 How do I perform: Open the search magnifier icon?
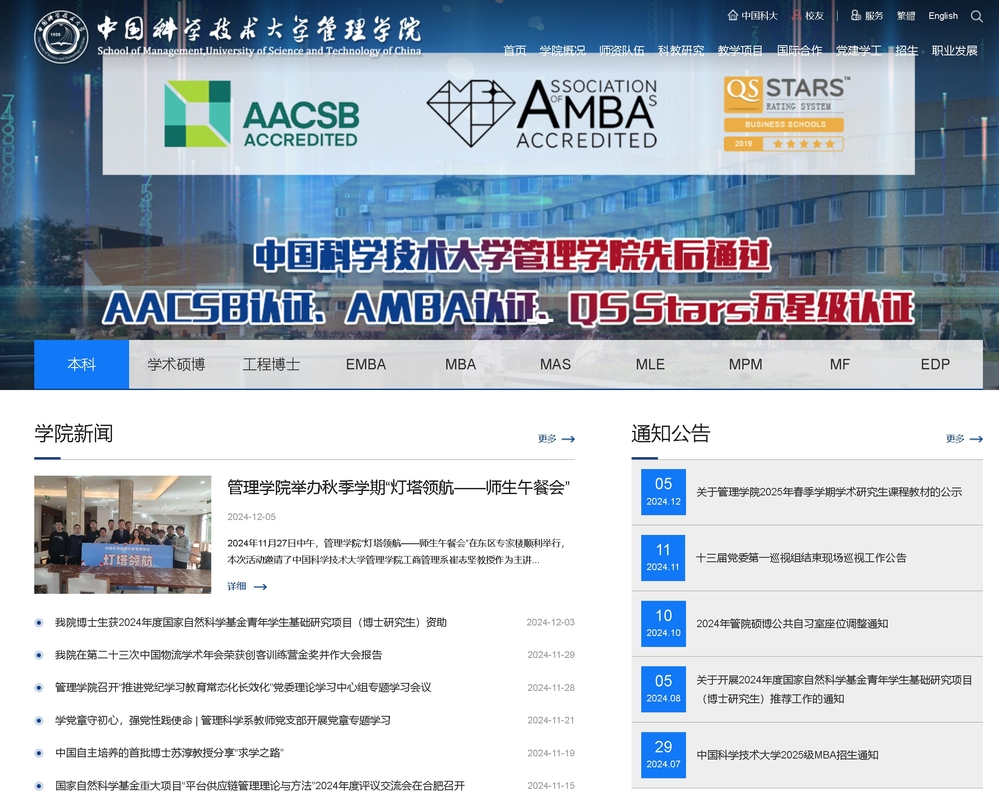[x=976, y=16]
